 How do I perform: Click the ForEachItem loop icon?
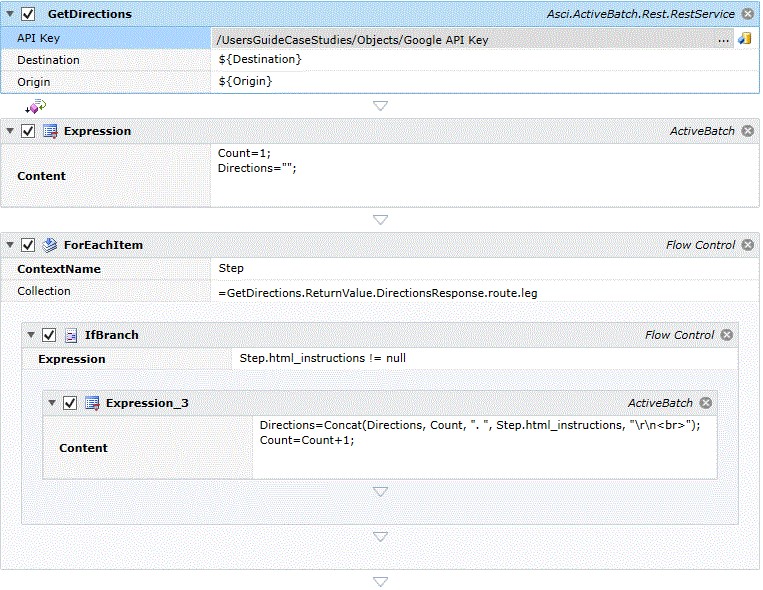(50, 245)
